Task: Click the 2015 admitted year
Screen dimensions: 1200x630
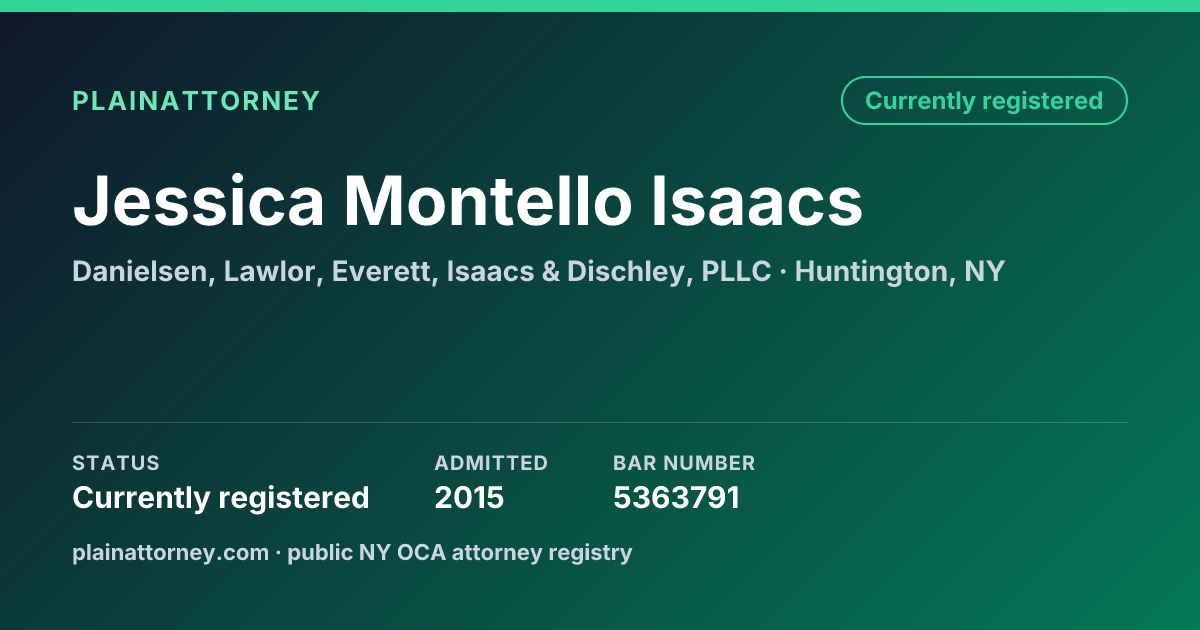Action: [469, 497]
